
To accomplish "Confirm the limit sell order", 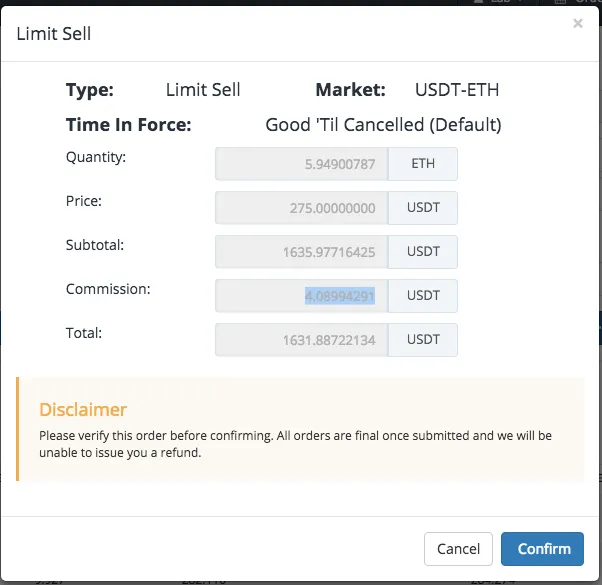I will [542, 549].
